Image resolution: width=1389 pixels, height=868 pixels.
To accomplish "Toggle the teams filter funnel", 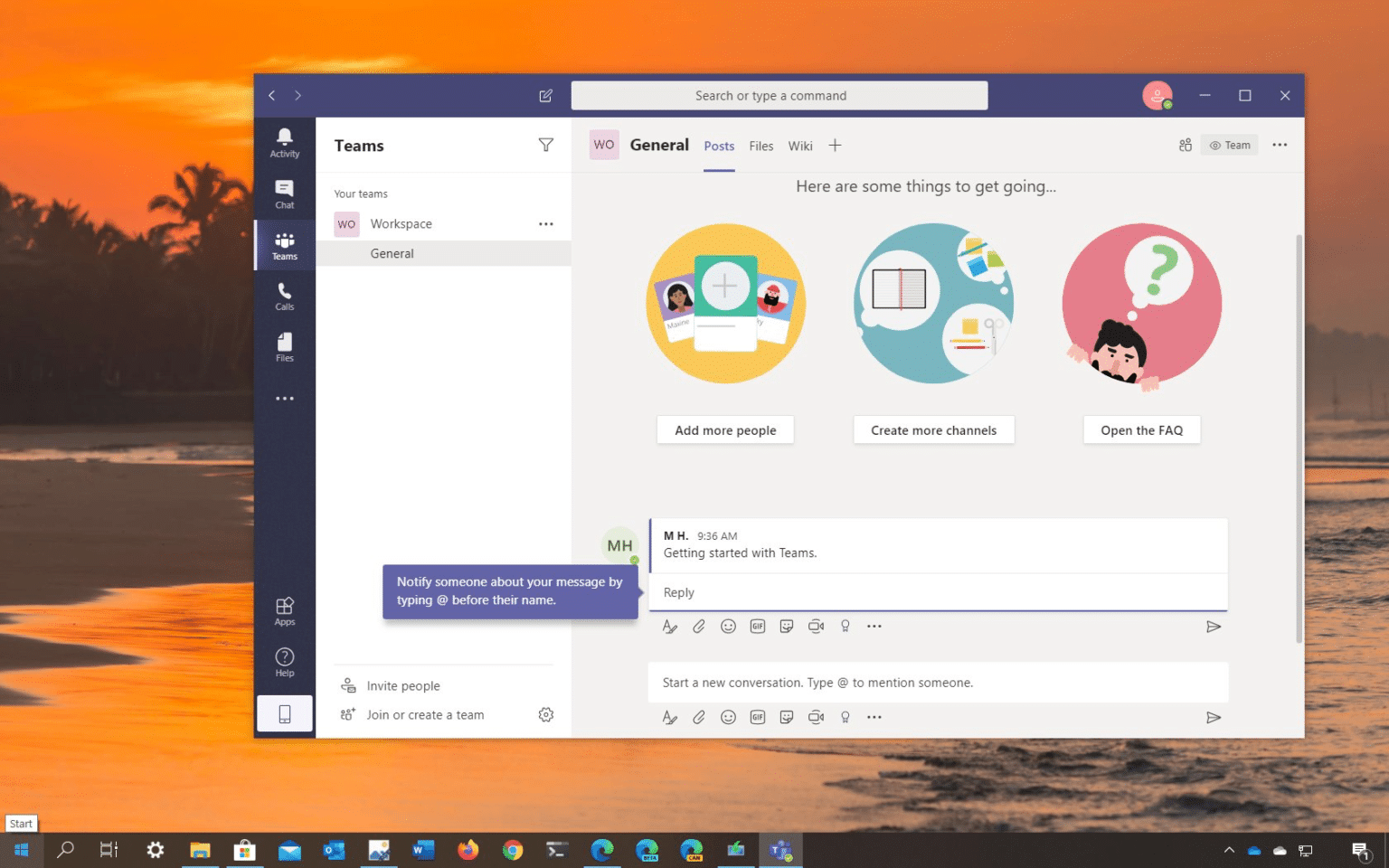I will (546, 145).
